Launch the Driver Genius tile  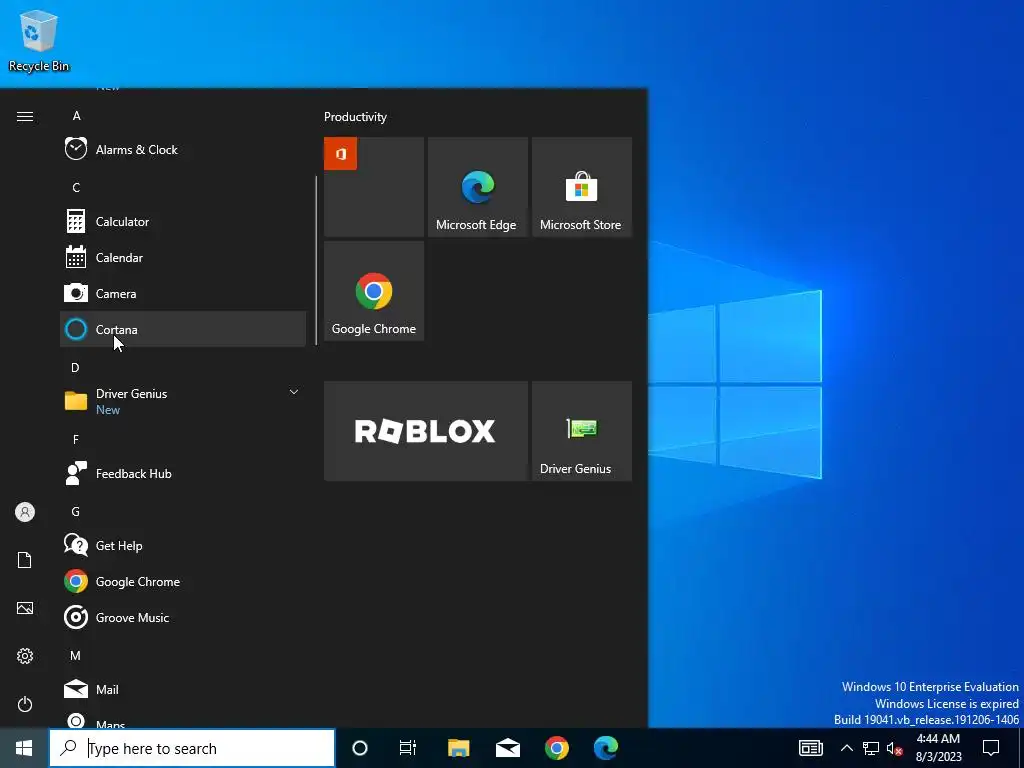tap(581, 431)
